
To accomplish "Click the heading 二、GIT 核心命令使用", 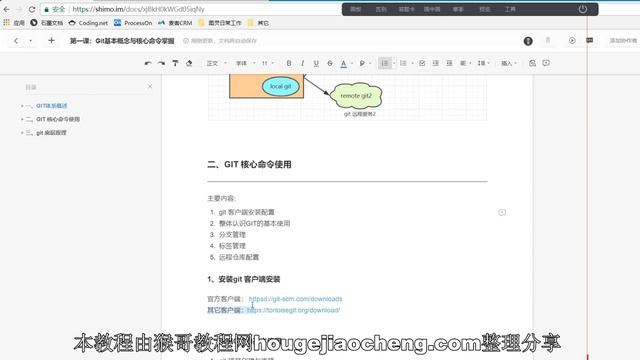I will (249, 164).
